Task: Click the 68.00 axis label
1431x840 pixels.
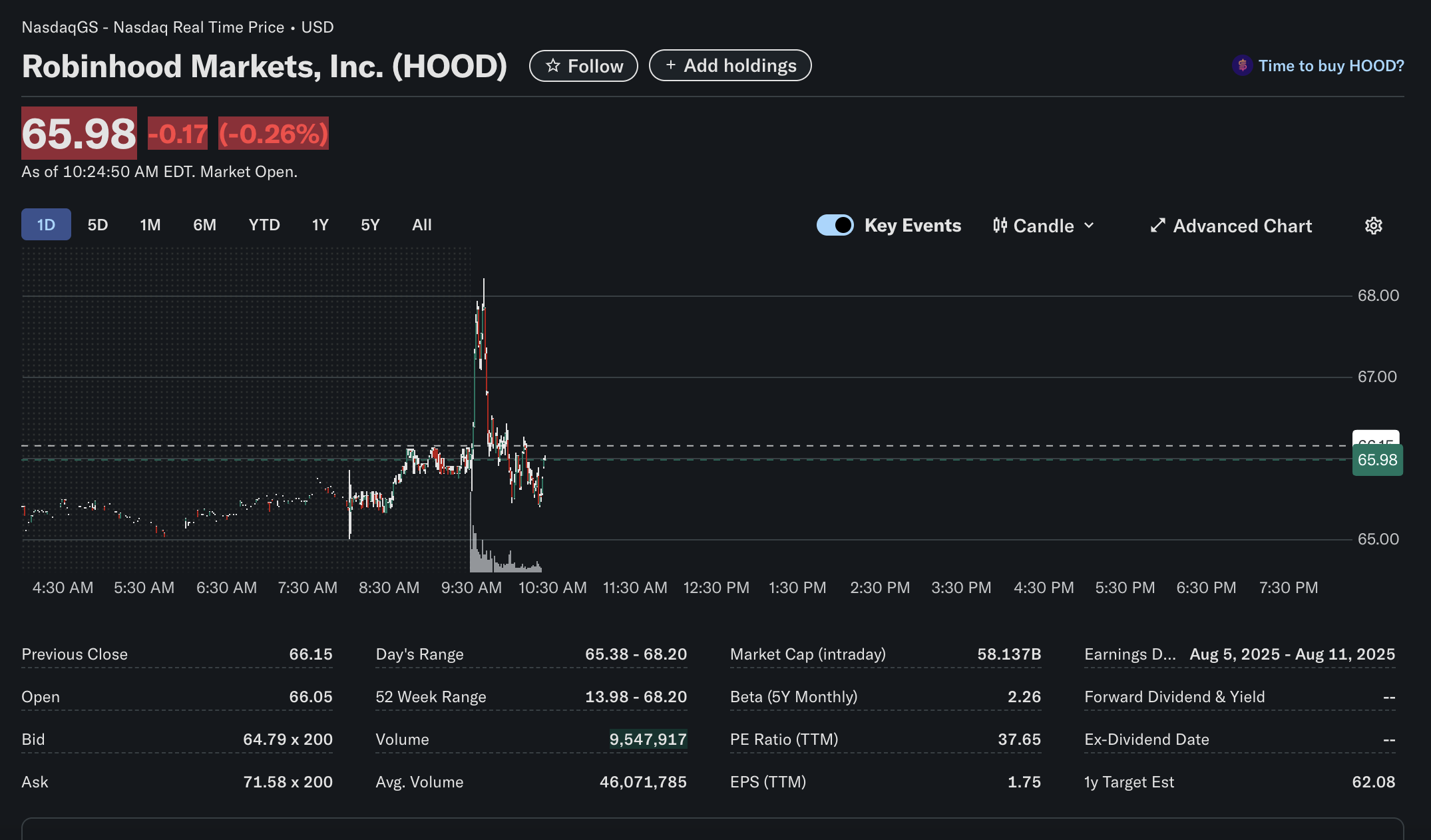Action: coord(1378,296)
